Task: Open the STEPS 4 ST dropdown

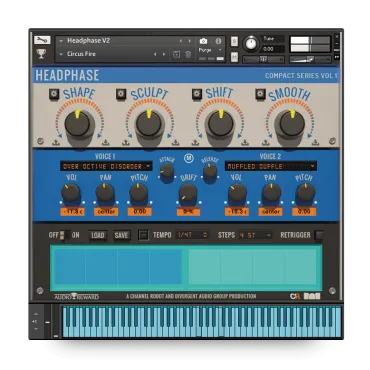Action: coord(255,235)
